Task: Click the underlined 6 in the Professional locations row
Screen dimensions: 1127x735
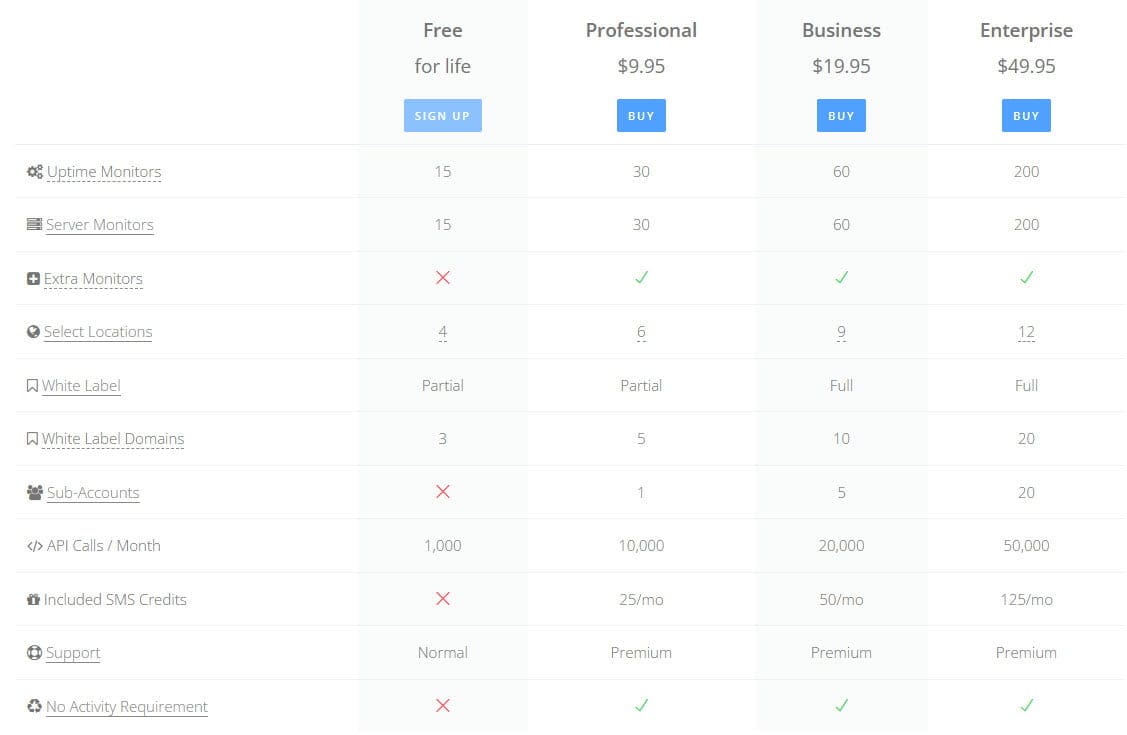Action: (640, 331)
